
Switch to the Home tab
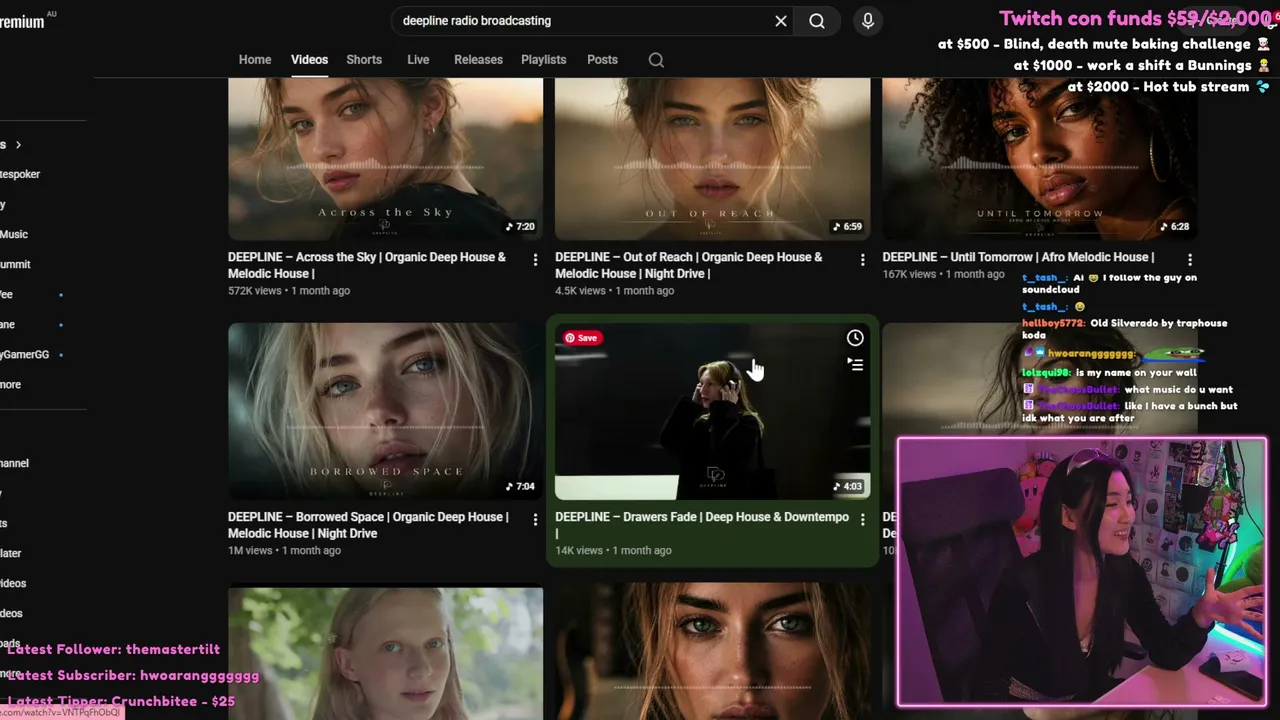pos(255,60)
